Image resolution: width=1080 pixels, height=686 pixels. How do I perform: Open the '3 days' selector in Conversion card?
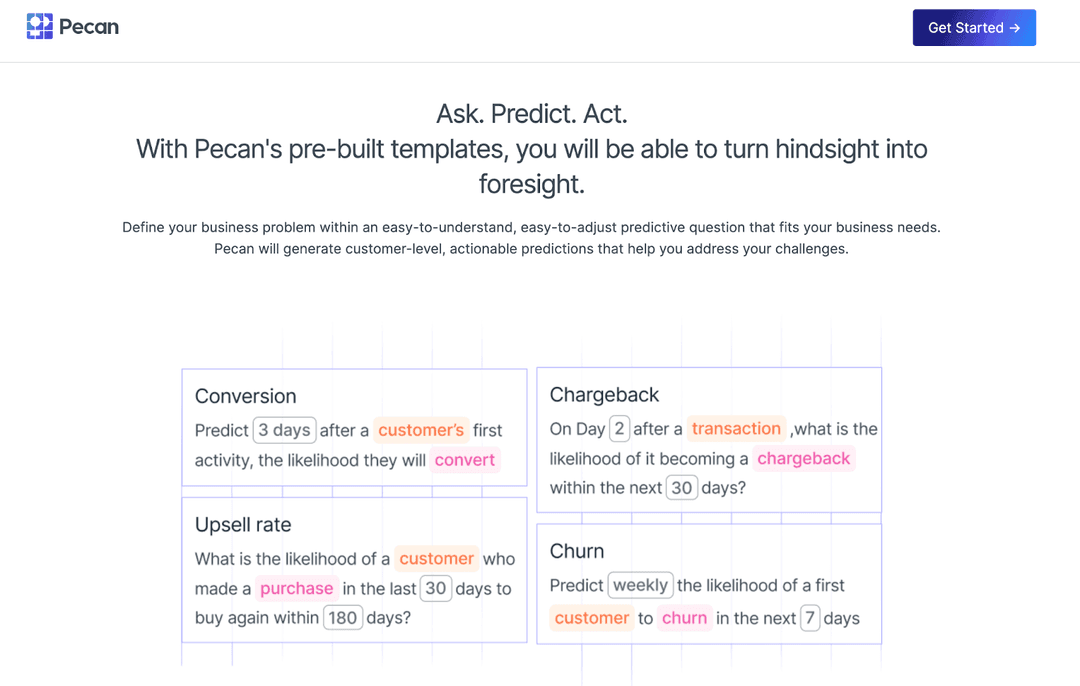(x=284, y=430)
